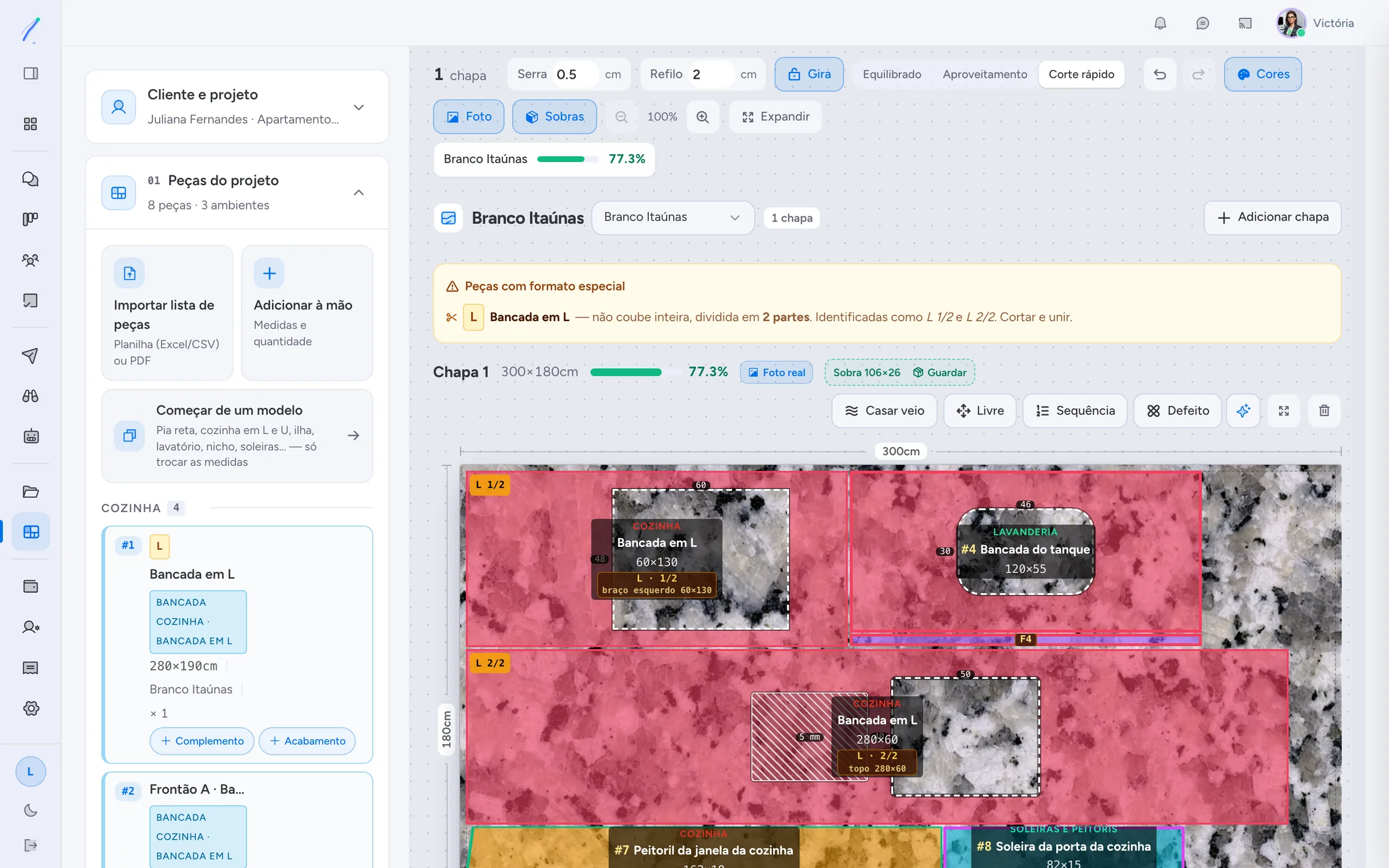Open the Branco Itaúnas material dropdown
This screenshot has width=1389, height=868.
(673, 218)
